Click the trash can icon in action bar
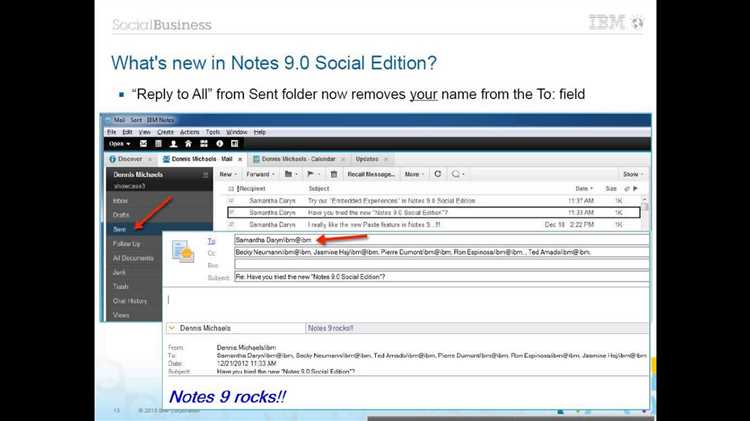The height and width of the screenshot is (421, 750). (x=332, y=174)
